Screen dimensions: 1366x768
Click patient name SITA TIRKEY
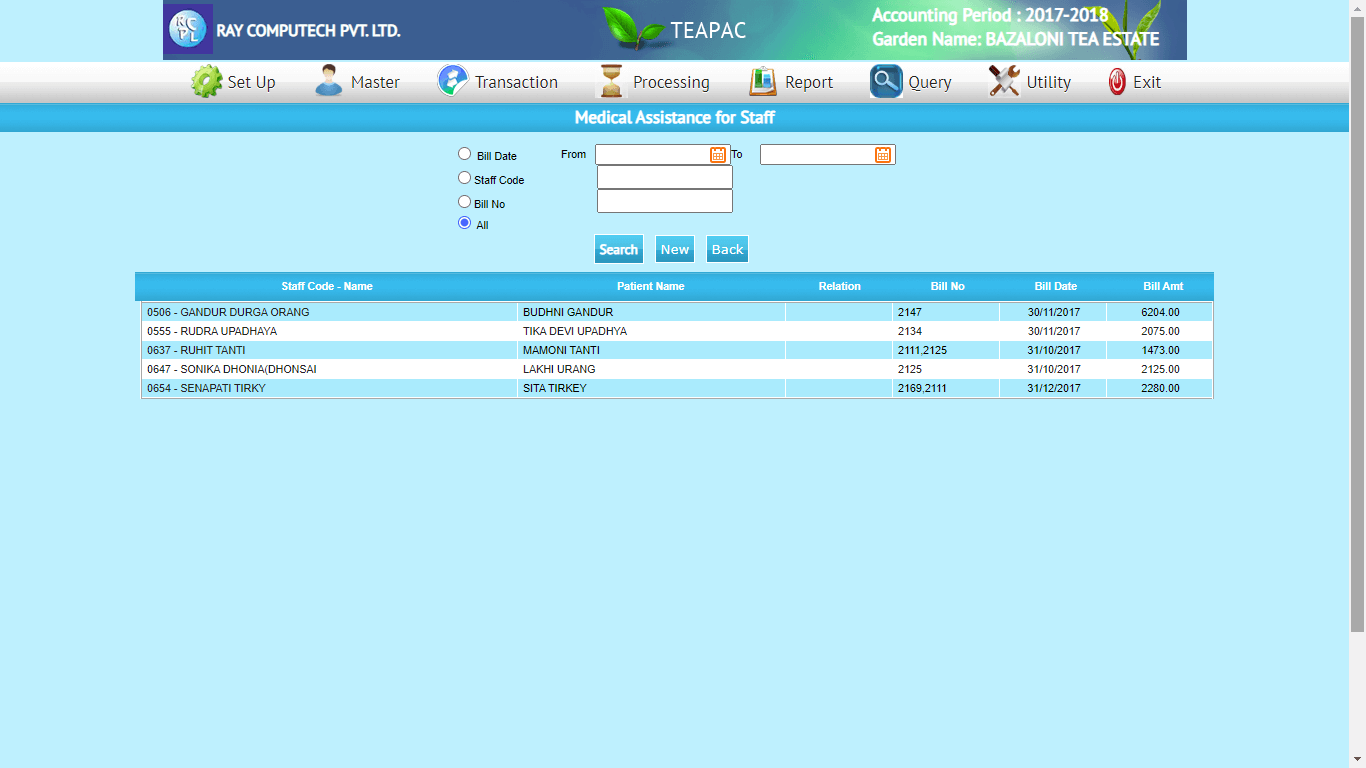[x=555, y=388]
